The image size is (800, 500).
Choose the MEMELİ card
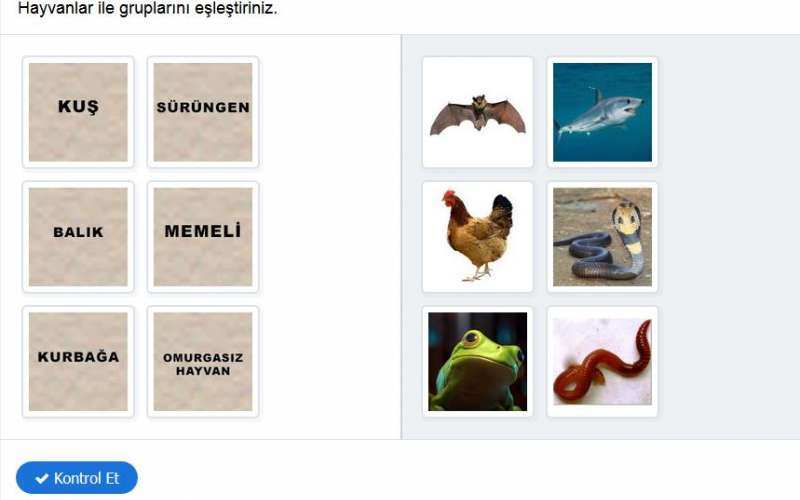pos(203,237)
